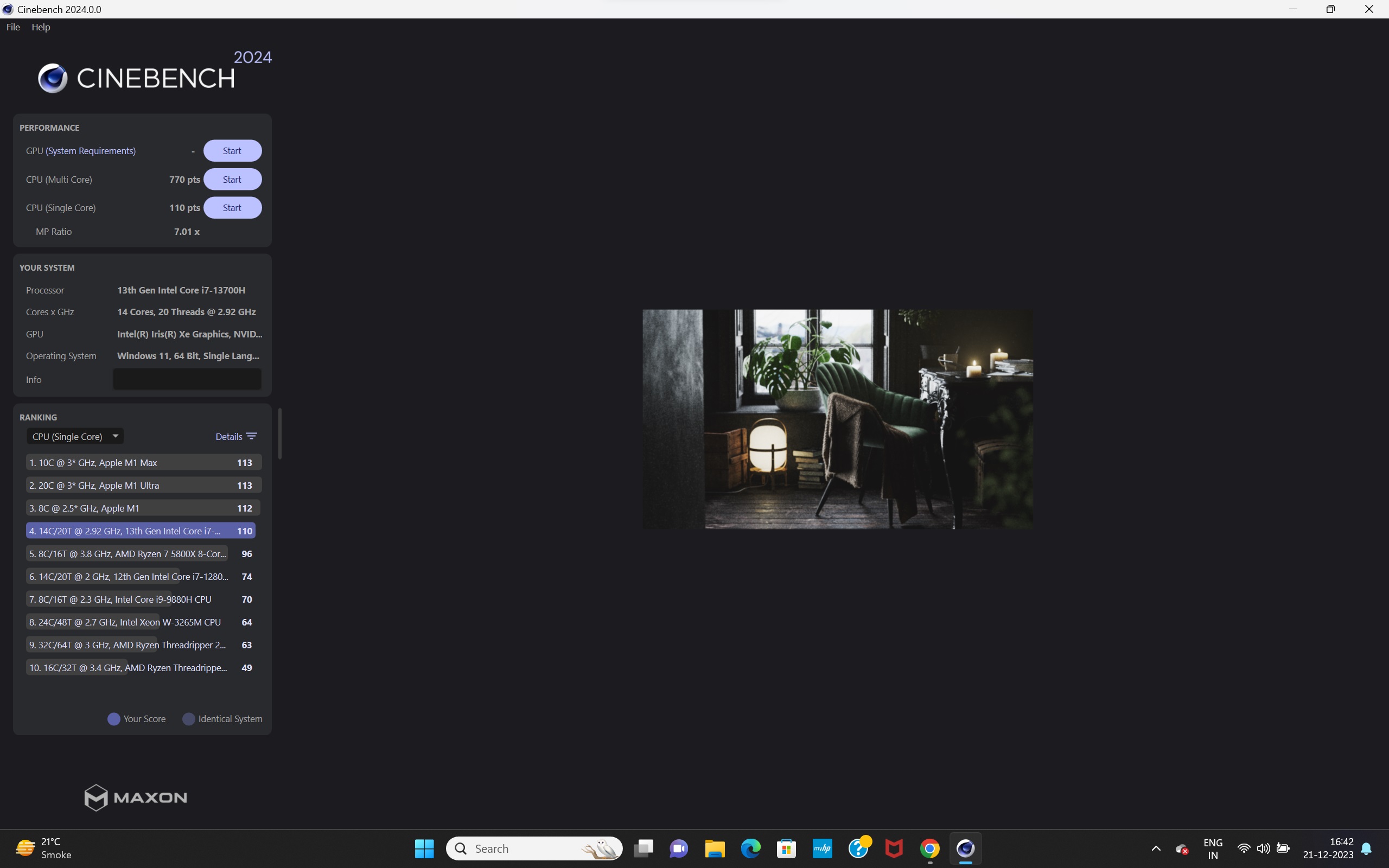Open Microsoft Store from the taskbar
The height and width of the screenshot is (868, 1389).
[x=786, y=848]
